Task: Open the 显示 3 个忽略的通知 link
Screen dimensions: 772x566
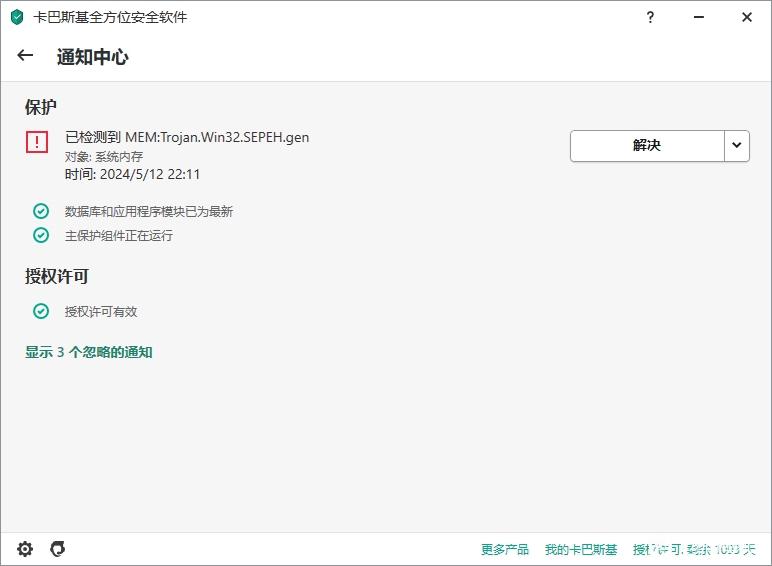Action: pyautogui.click(x=89, y=352)
